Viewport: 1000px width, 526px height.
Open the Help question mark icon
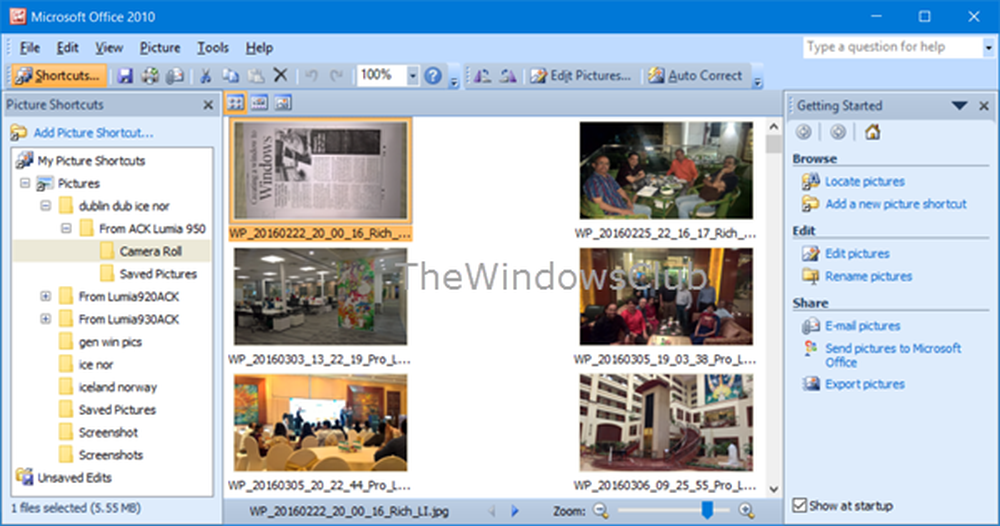[x=433, y=76]
